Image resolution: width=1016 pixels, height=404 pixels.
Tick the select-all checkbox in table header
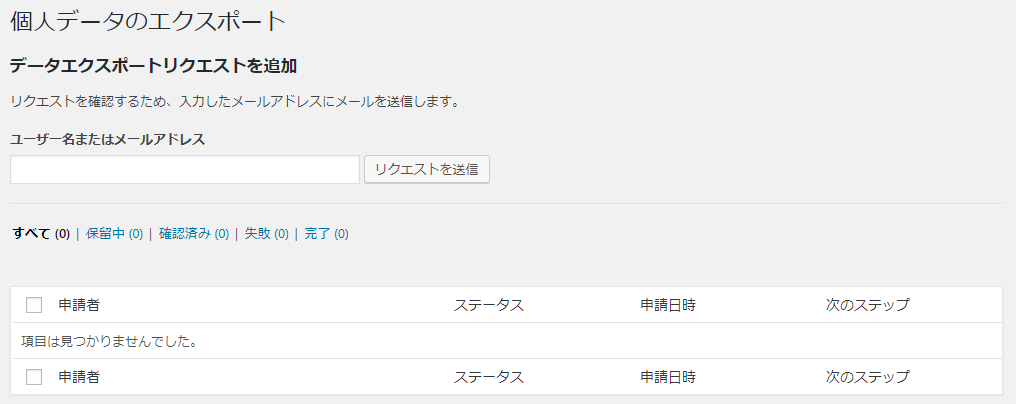[x=34, y=305]
